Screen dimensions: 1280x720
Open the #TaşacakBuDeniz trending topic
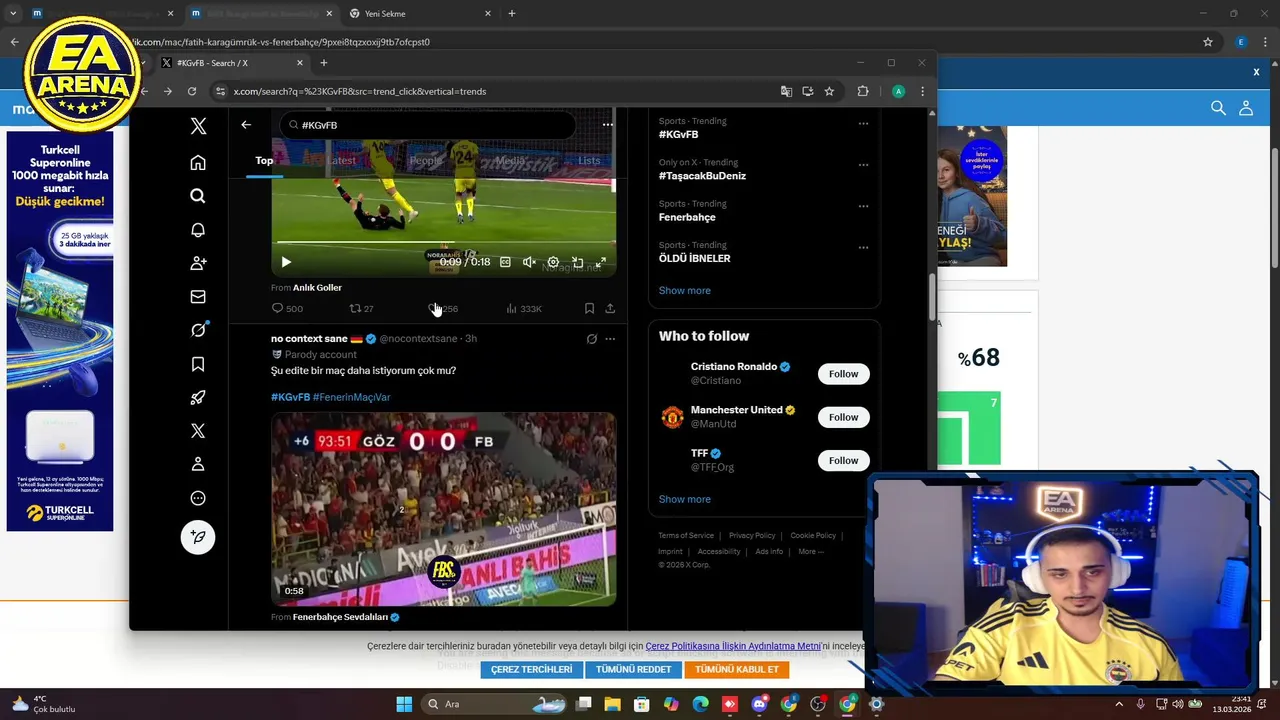pos(702,176)
